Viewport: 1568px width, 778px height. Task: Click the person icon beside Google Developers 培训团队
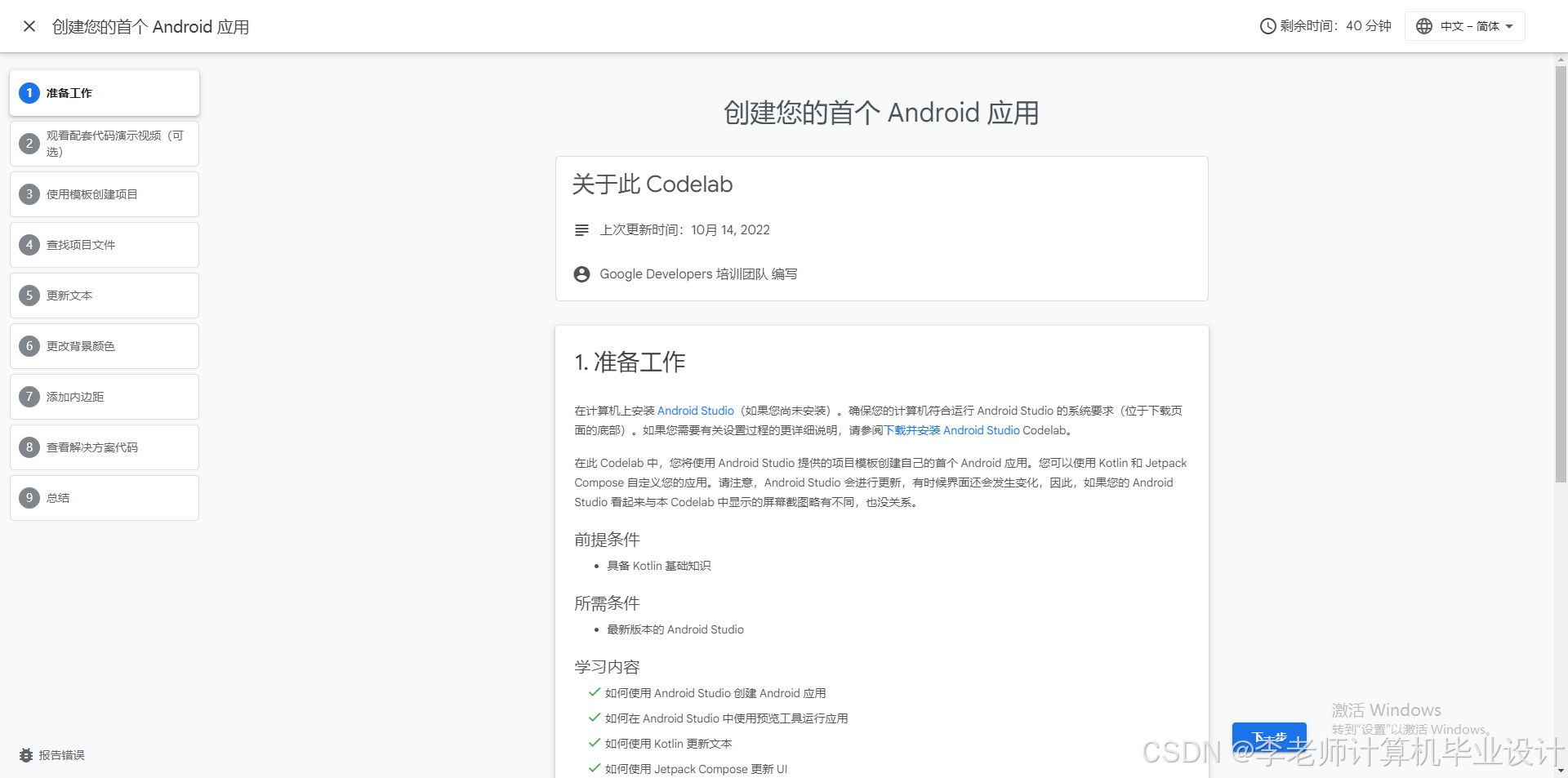(581, 273)
